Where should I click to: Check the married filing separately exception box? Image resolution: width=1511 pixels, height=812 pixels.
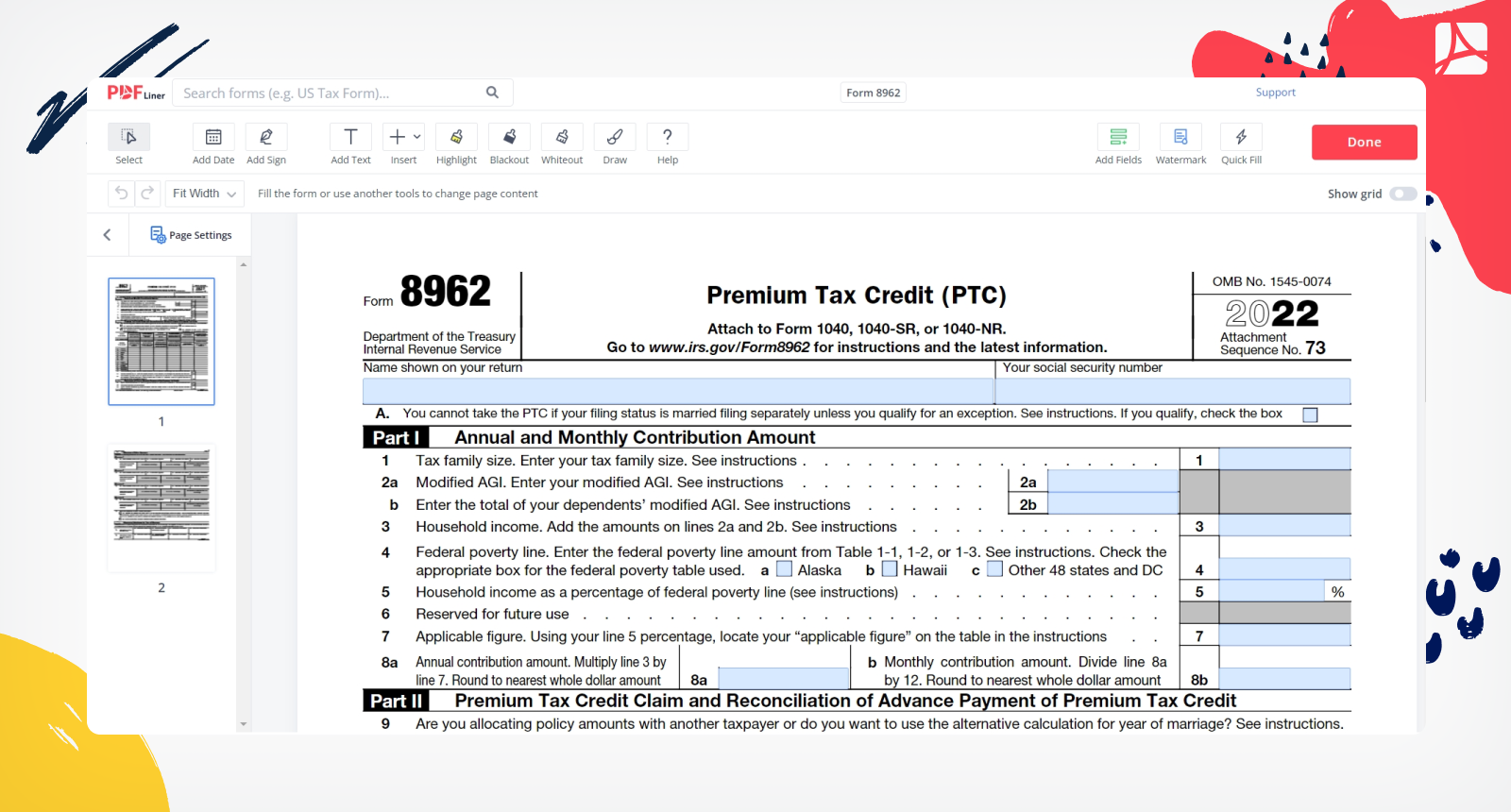click(1310, 415)
